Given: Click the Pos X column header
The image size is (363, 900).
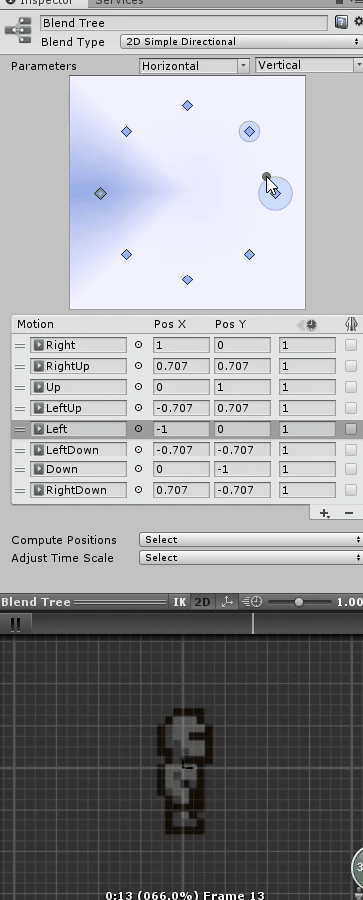Looking at the screenshot, I should (x=169, y=324).
